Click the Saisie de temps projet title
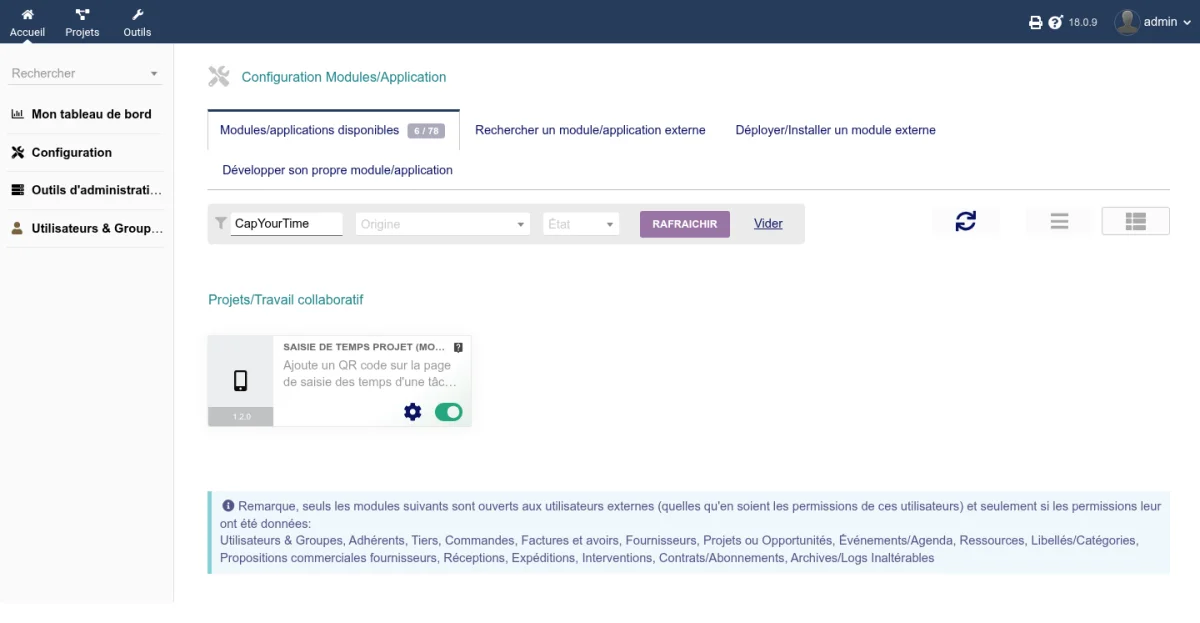Image resolution: width=1200 pixels, height=623 pixels. click(364, 347)
